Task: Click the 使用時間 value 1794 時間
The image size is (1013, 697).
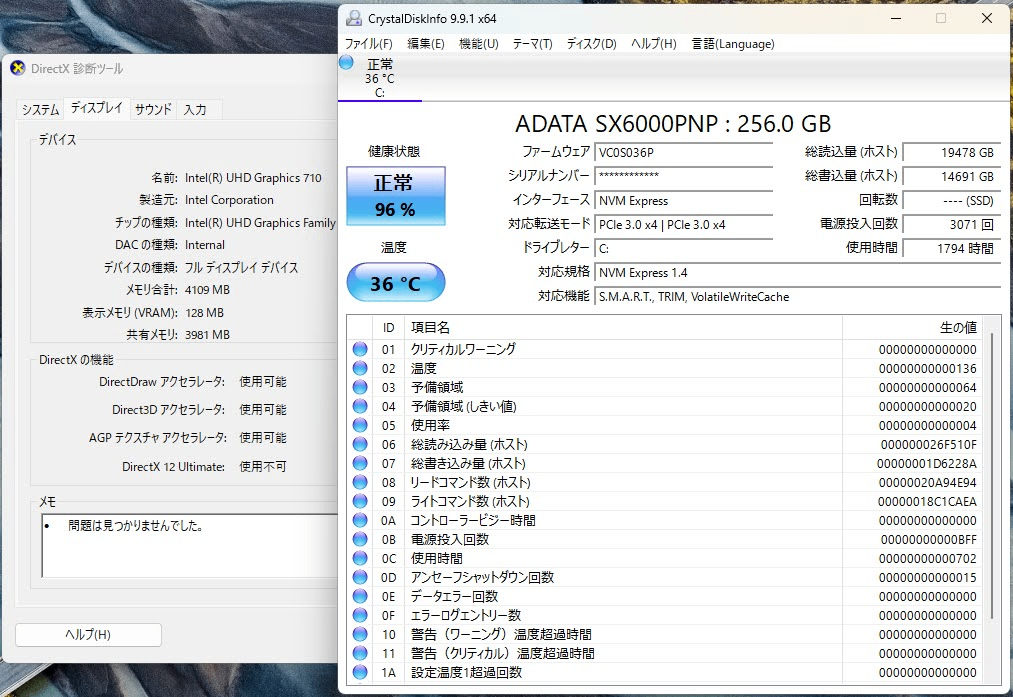Action: coord(952,249)
